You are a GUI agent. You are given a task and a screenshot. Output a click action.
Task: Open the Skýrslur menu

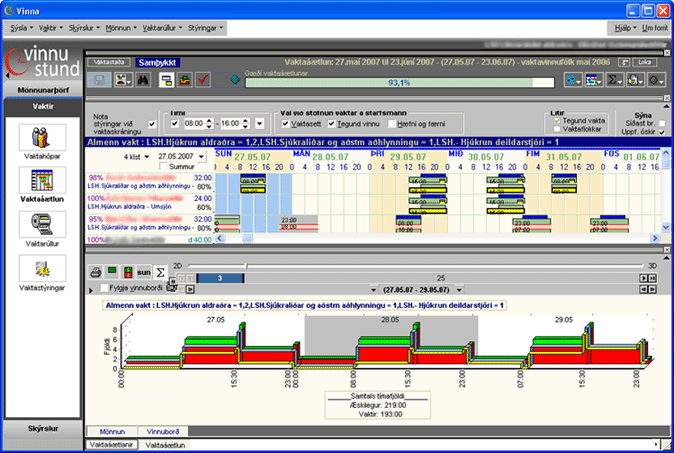pos(84,28)
